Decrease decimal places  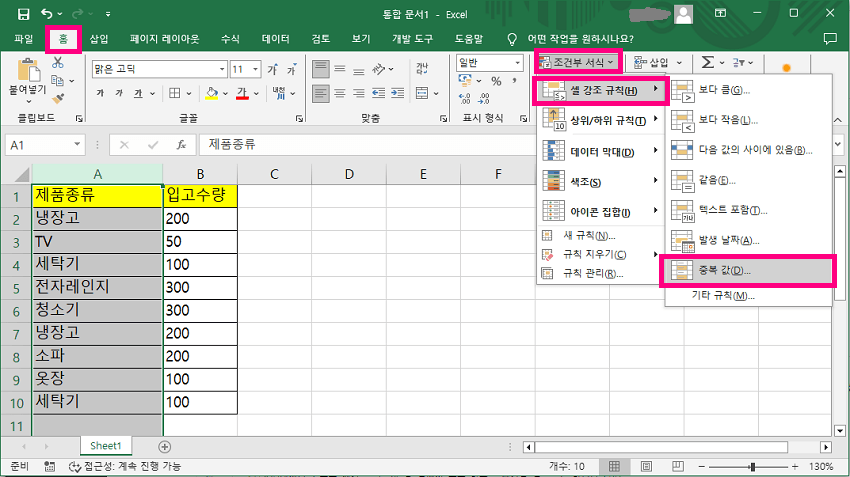point(484,99)
